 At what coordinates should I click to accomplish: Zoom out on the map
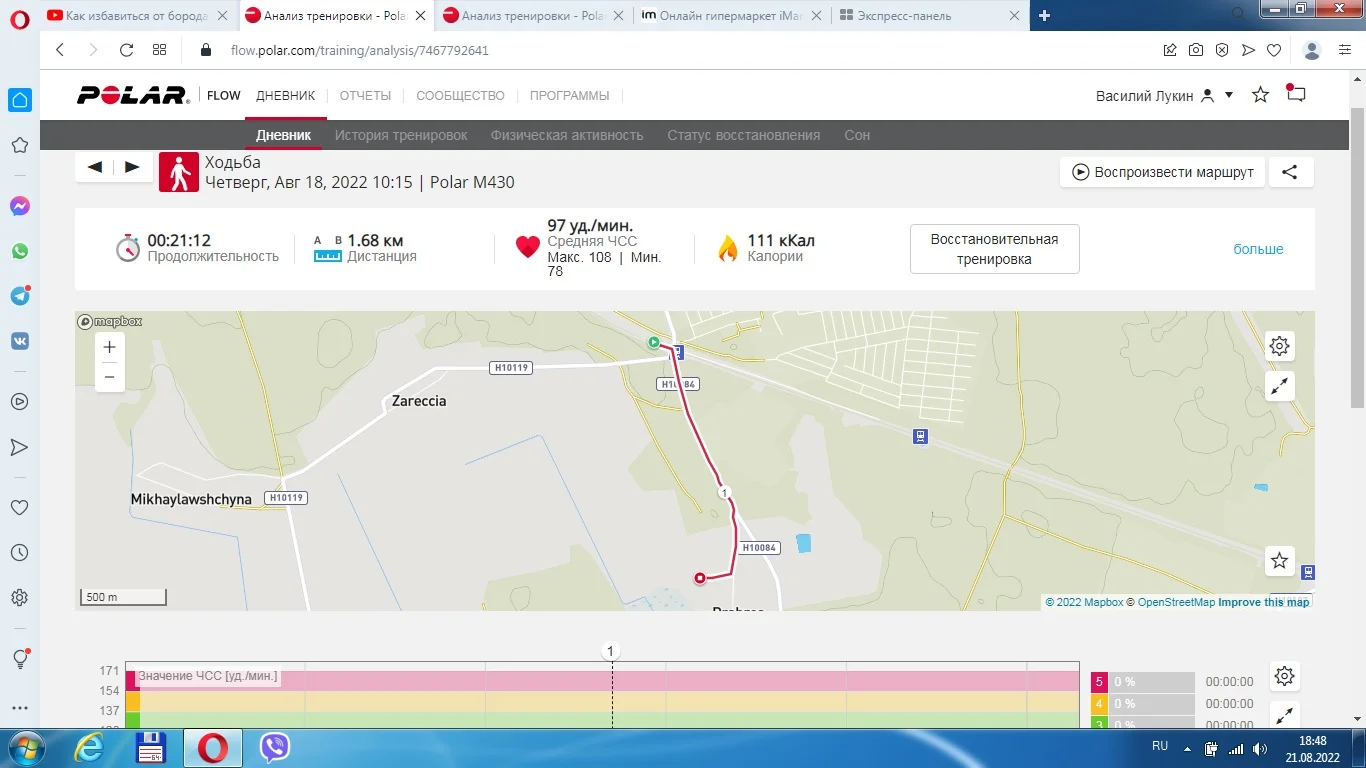[x=110, y=377]
